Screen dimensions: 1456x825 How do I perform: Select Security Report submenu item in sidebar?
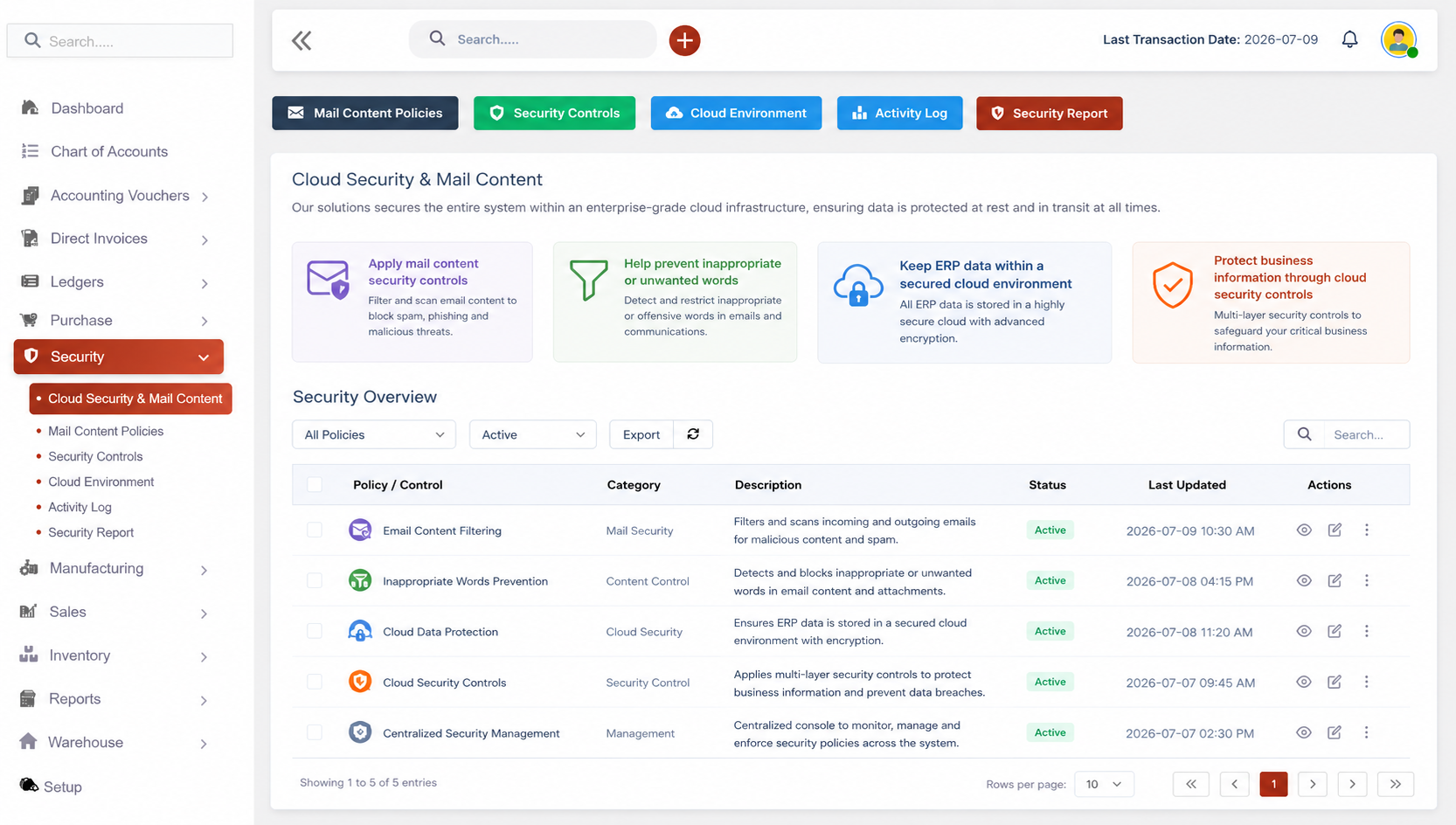click(x=91, y=532)
